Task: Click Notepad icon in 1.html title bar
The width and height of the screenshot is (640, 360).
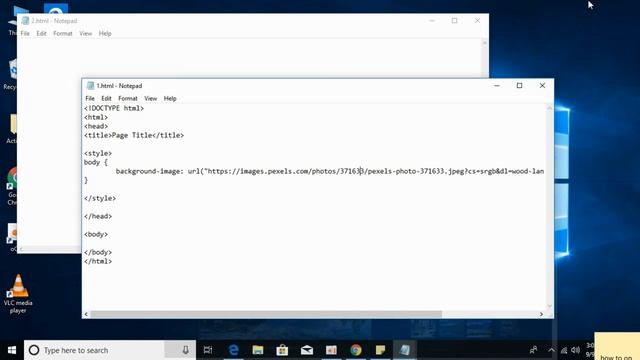Action: point(90,86)
